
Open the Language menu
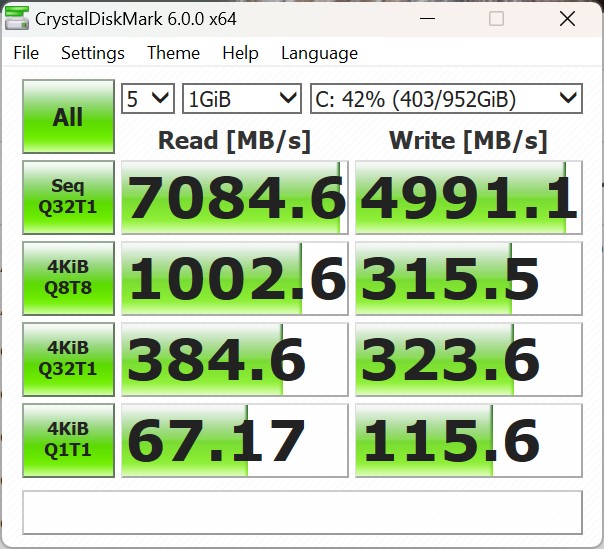(319, 53)
